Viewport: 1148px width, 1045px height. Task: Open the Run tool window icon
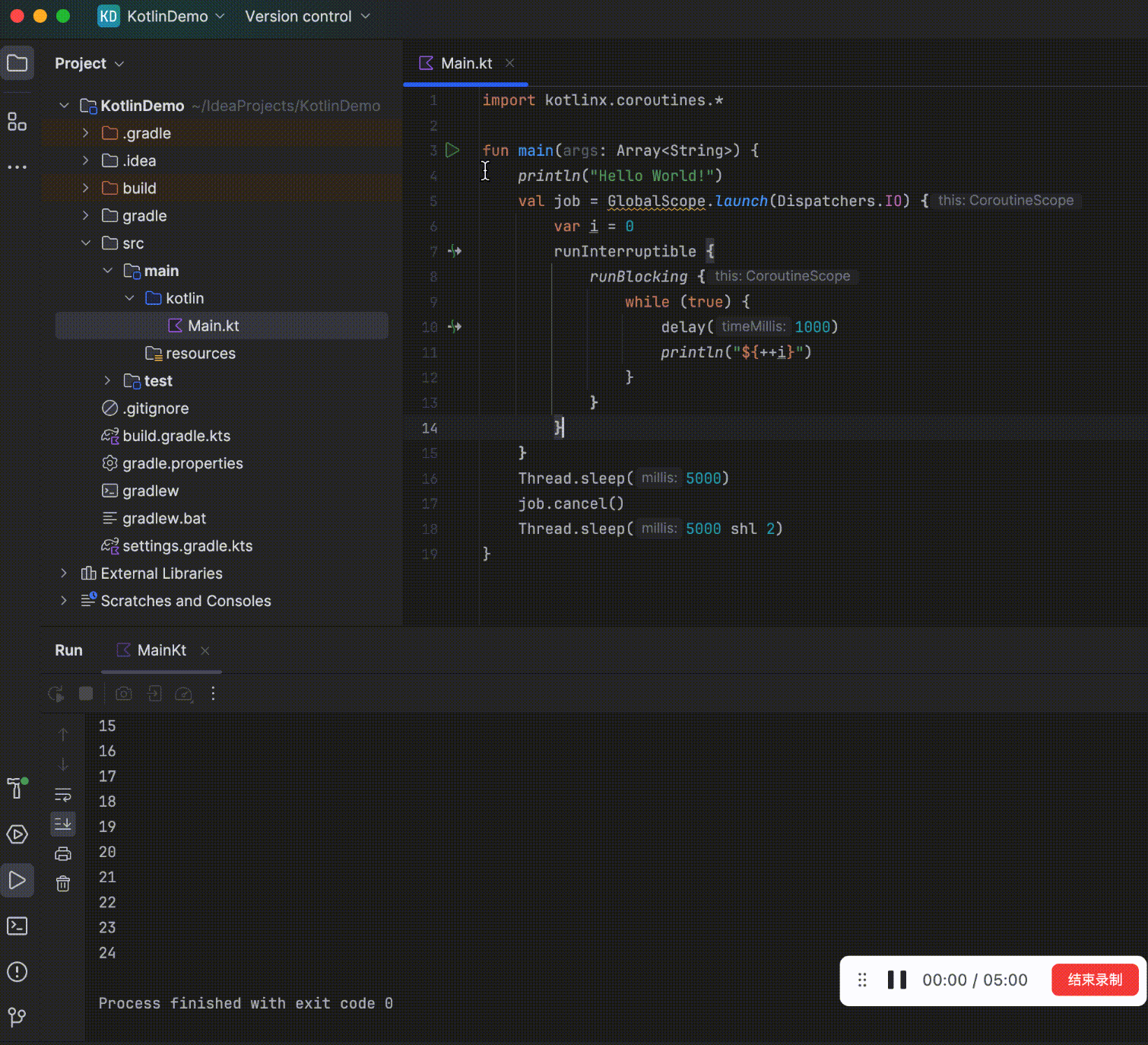(17, 880)
